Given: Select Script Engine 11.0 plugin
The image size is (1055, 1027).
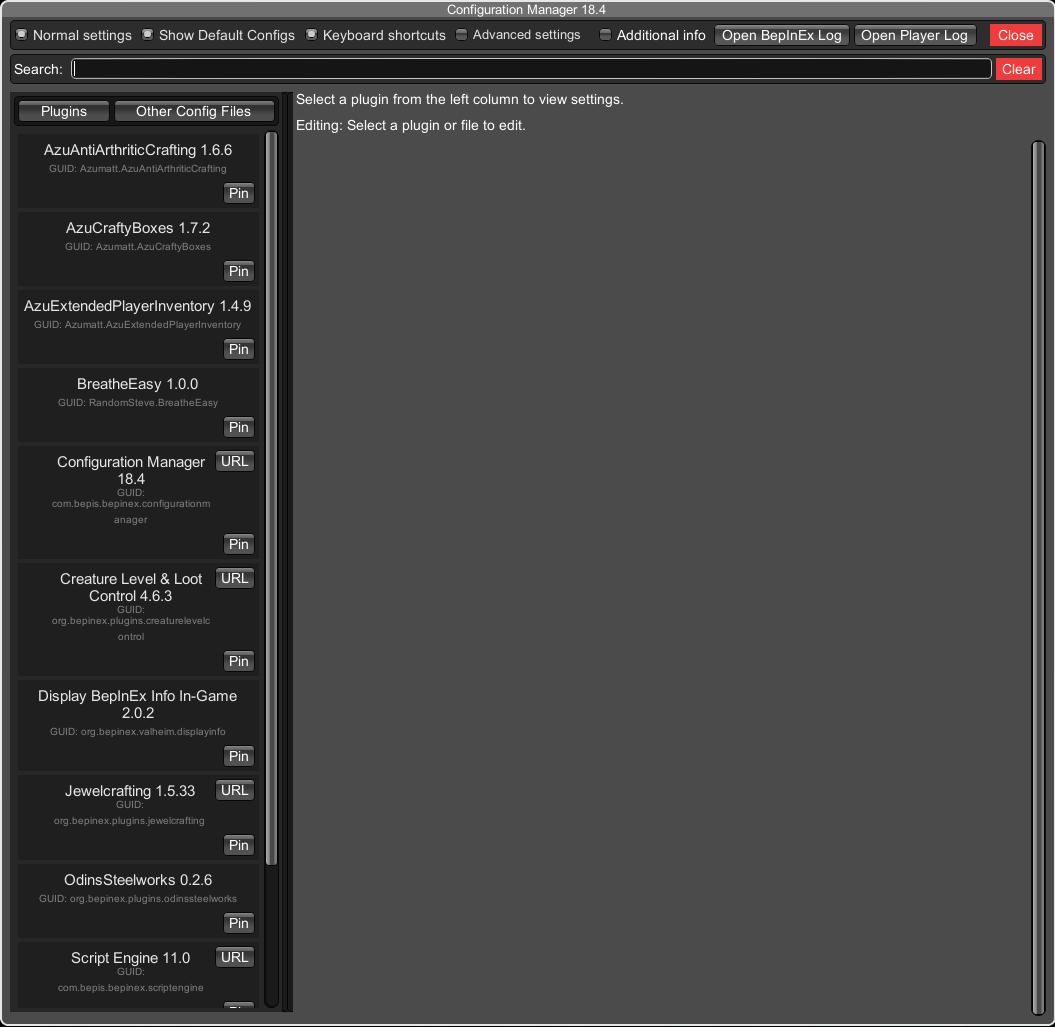Looking at the screenshot, I should (131, 958).
